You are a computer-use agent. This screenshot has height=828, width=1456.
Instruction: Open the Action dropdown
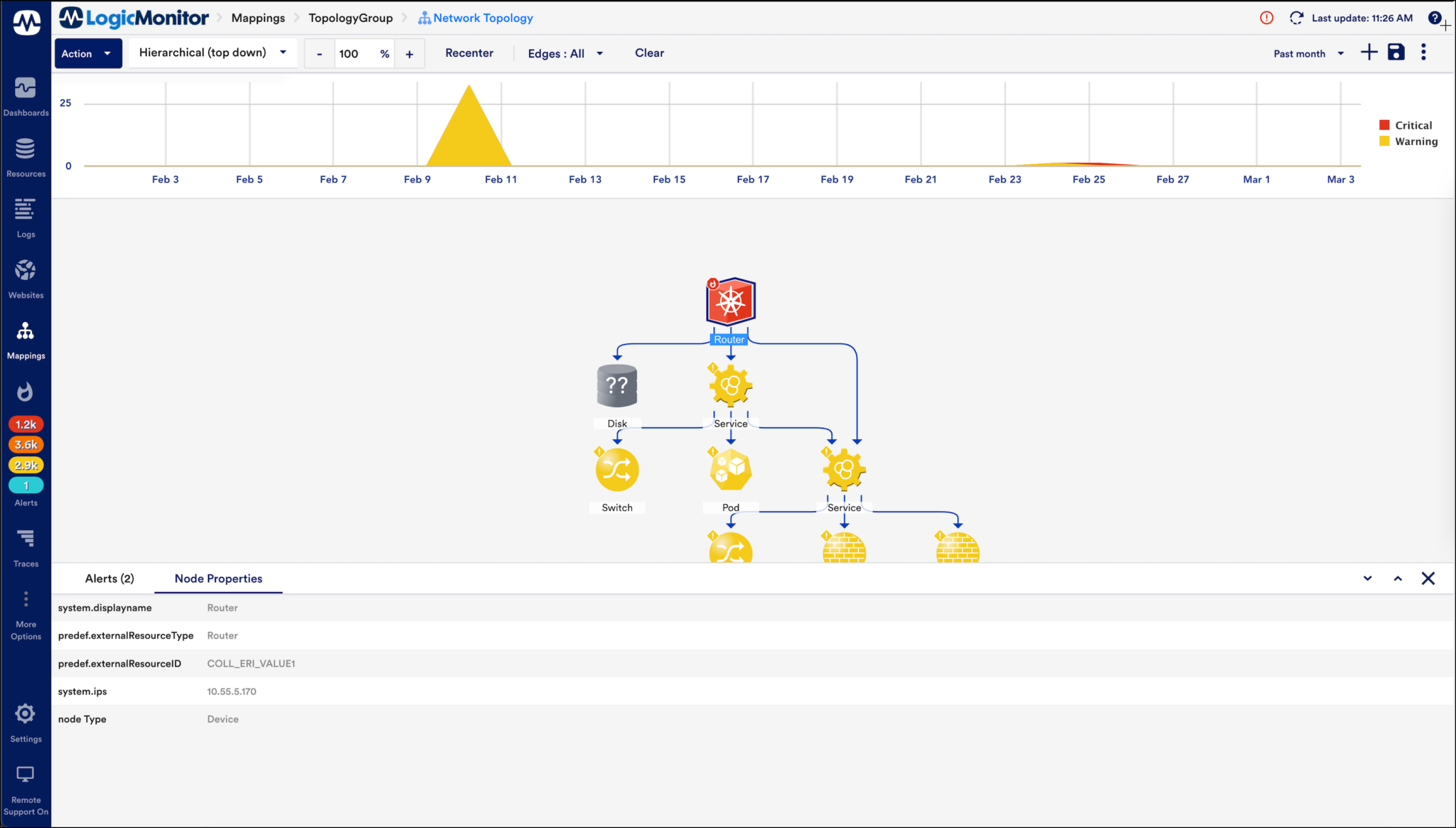[87, 53]
